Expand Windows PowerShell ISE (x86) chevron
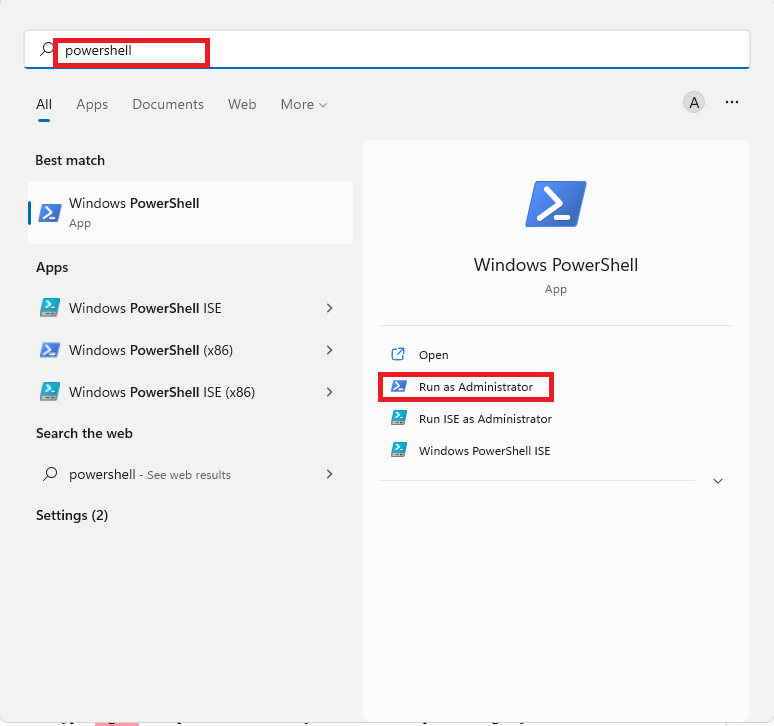 [x=329, y=392]
